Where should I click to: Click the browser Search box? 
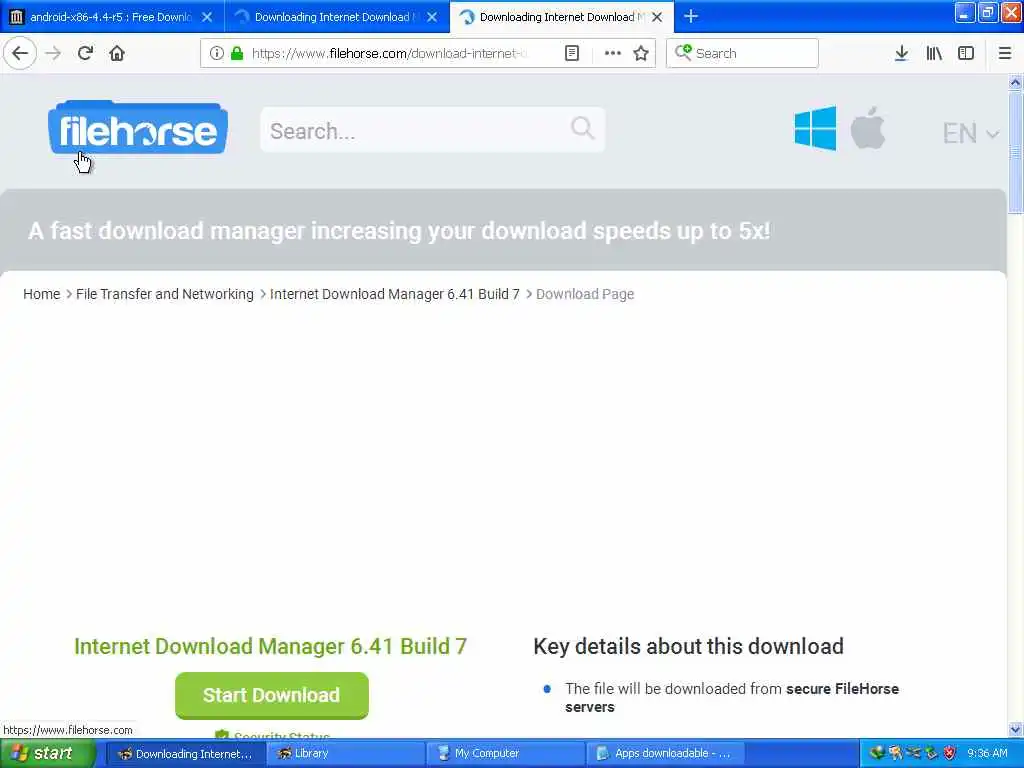point(742,53)
